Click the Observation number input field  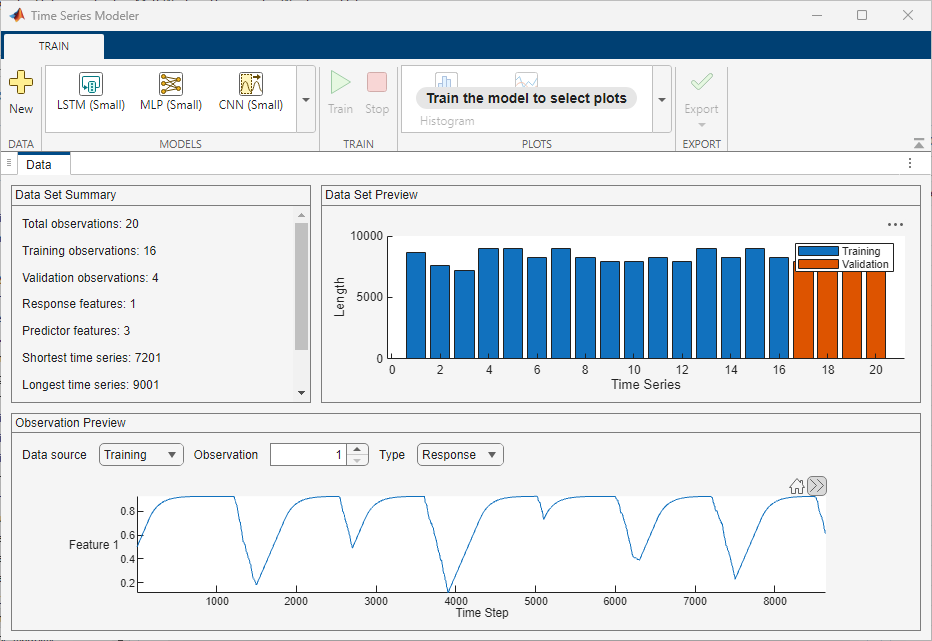308,455
